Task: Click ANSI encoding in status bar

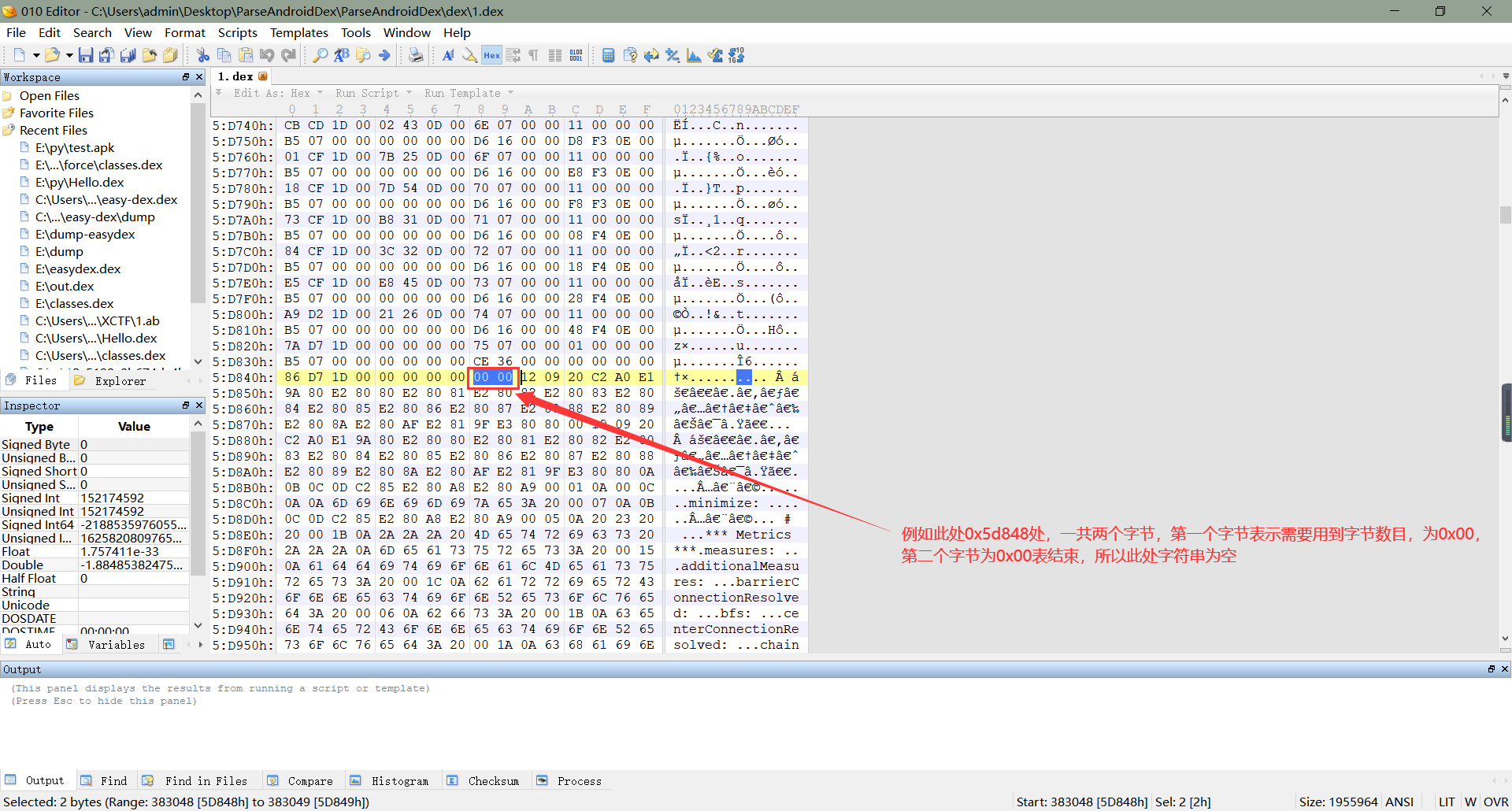Action: click(x=1399, y=802)
